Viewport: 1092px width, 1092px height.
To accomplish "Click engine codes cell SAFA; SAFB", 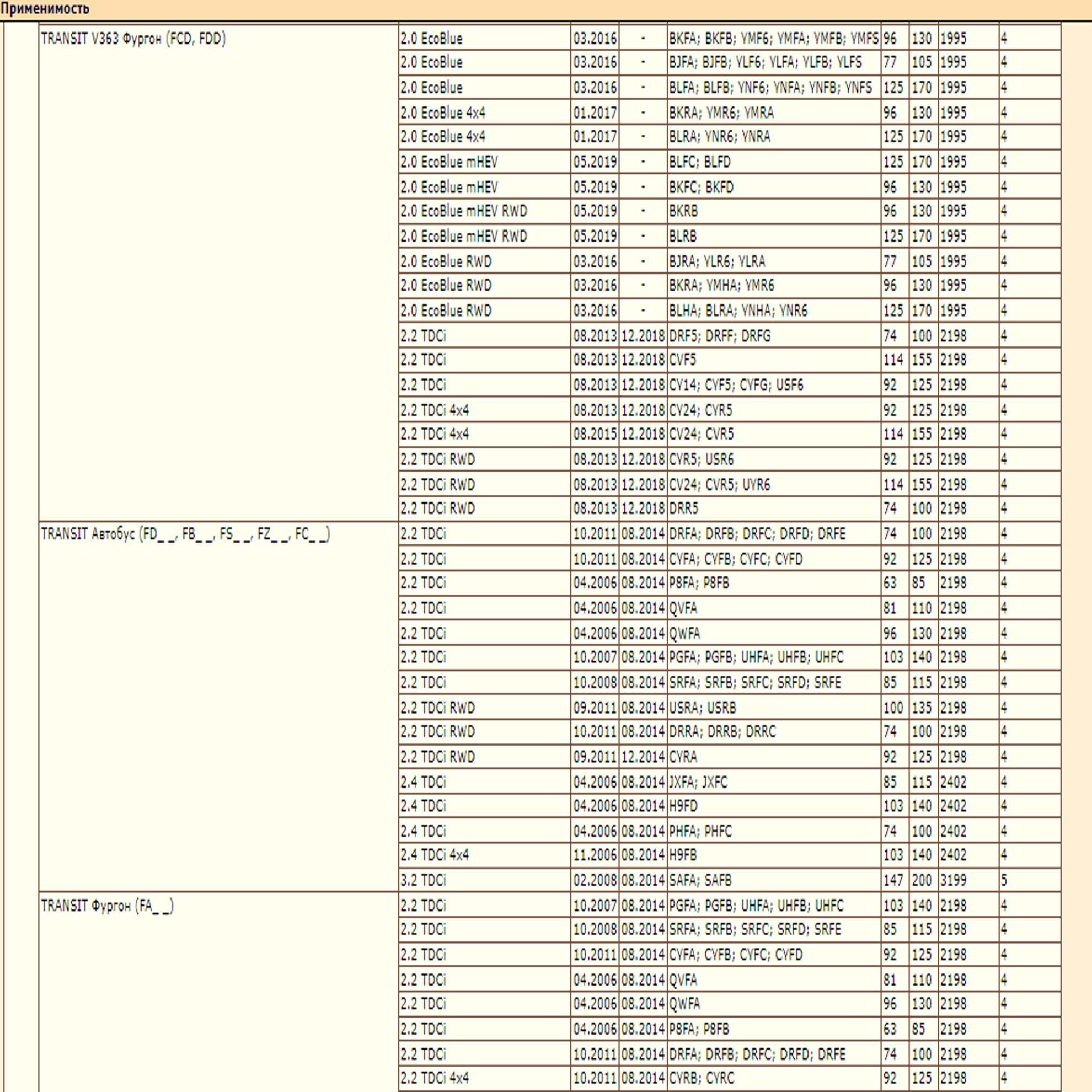I will click(774, 880).
